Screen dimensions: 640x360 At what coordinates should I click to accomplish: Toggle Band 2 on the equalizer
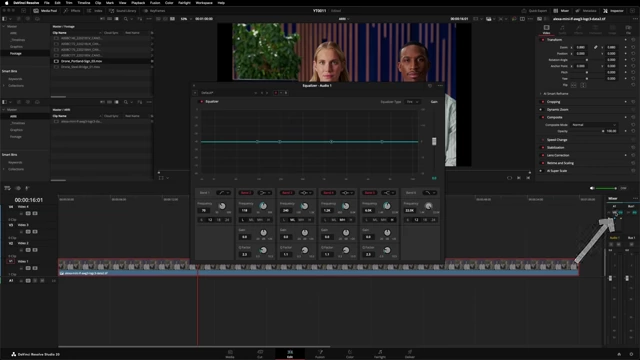(246, 193)
